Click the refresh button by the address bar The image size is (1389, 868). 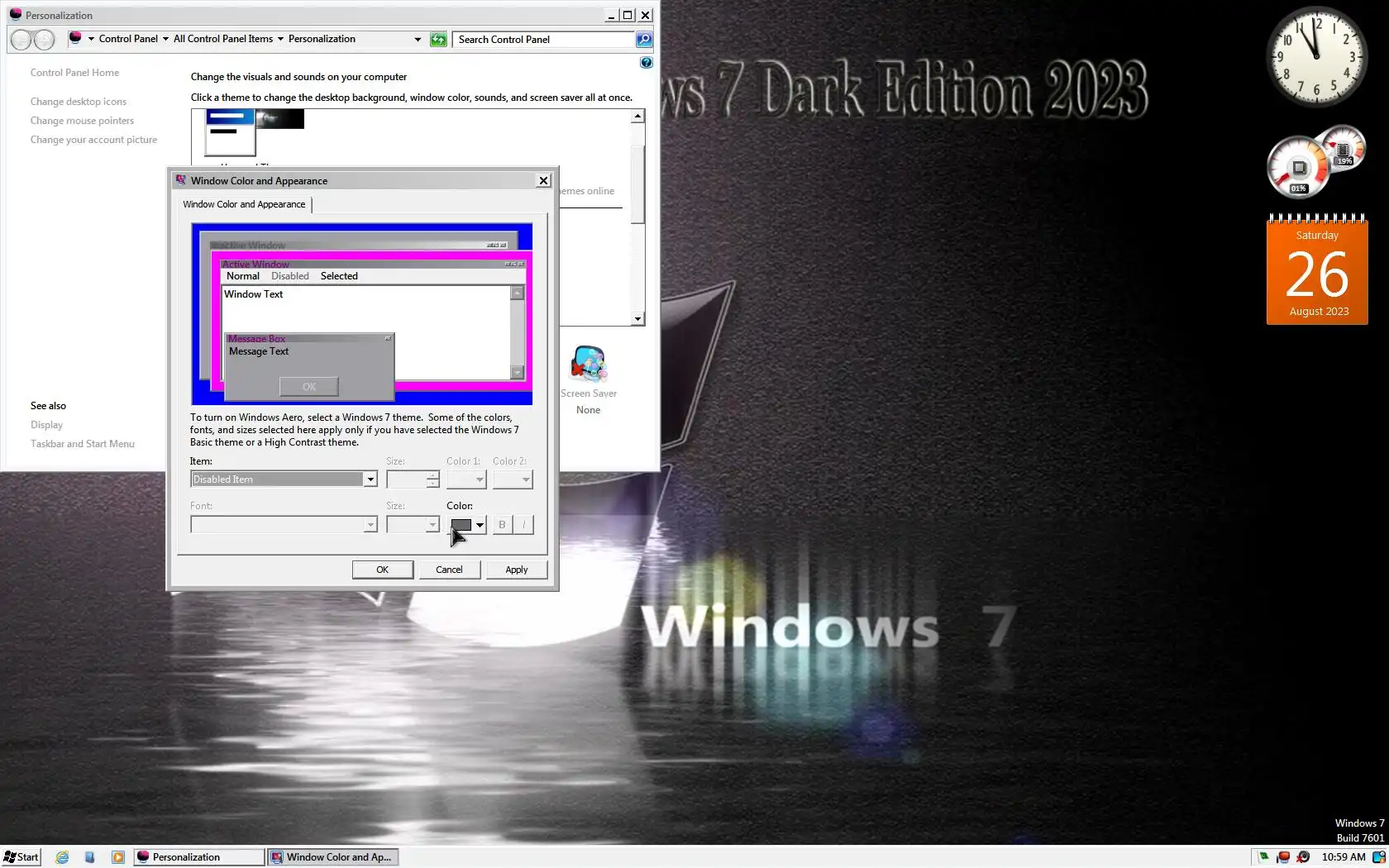[438, 39]
